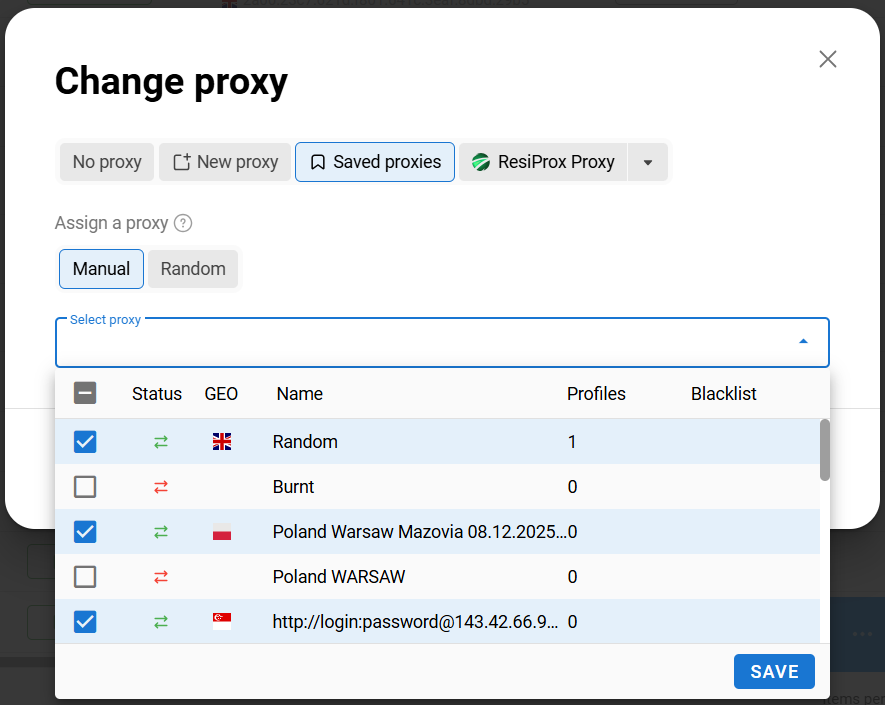Sort by the Profiles column header
Screen dimensions: 885x705
pos(596,393)
